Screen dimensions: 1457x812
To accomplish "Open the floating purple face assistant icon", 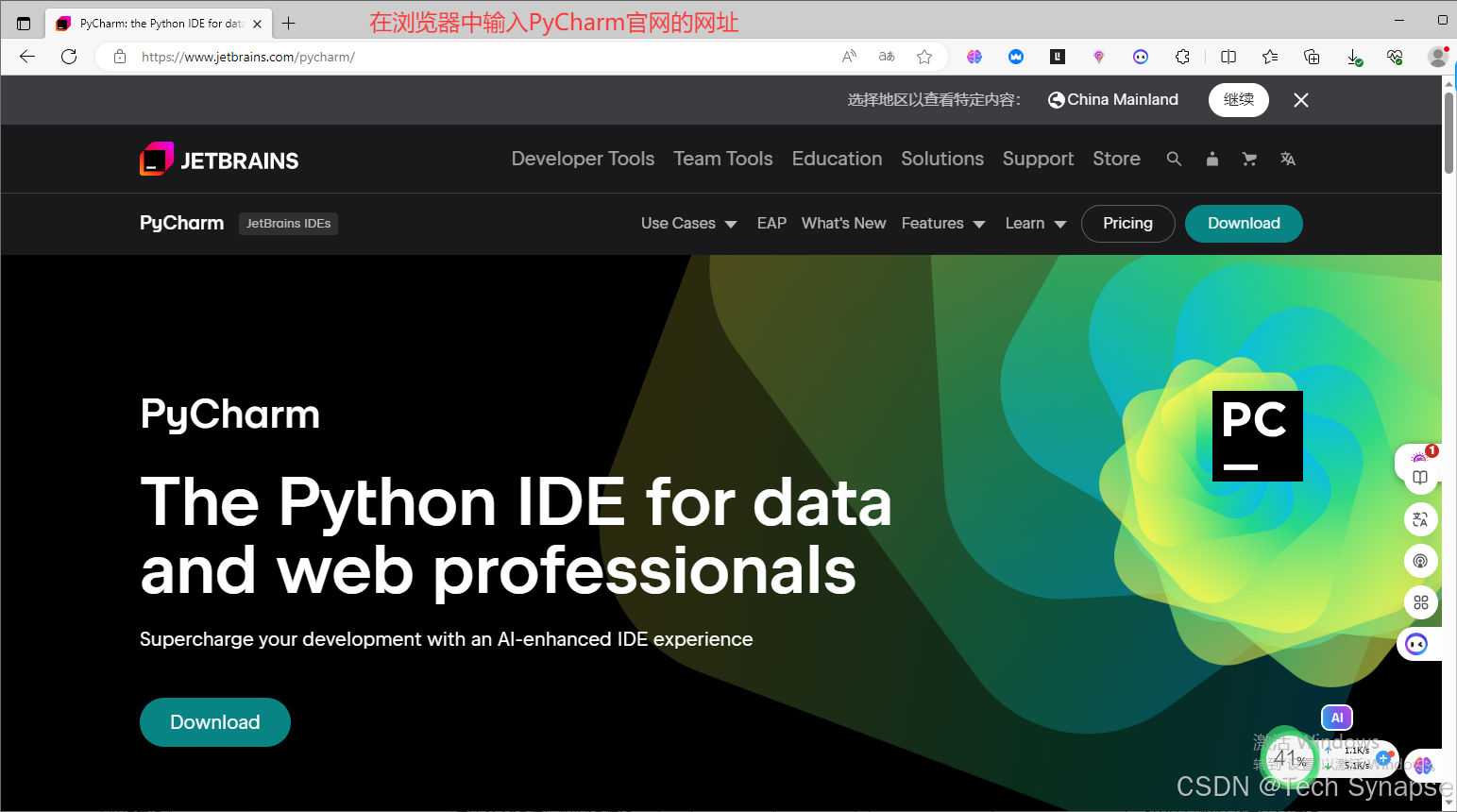I will [x=1416, y=644].
